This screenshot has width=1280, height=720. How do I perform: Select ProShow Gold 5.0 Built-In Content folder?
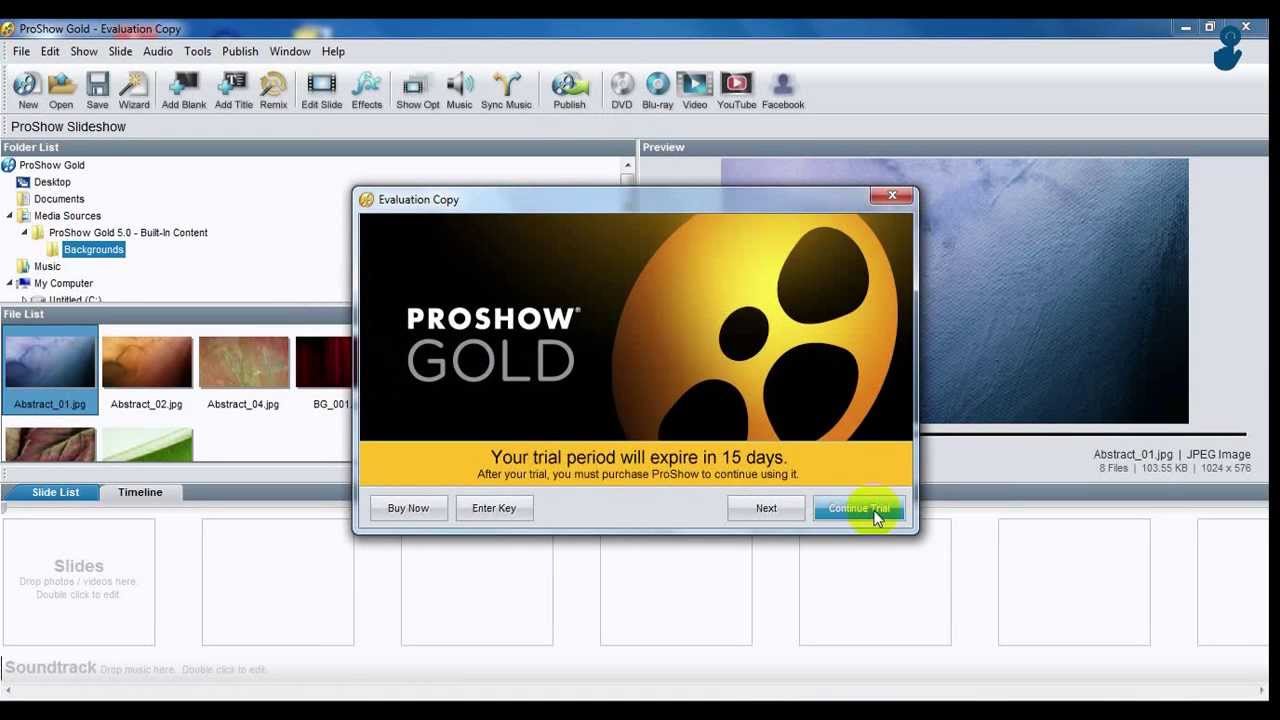coord(128,233)
